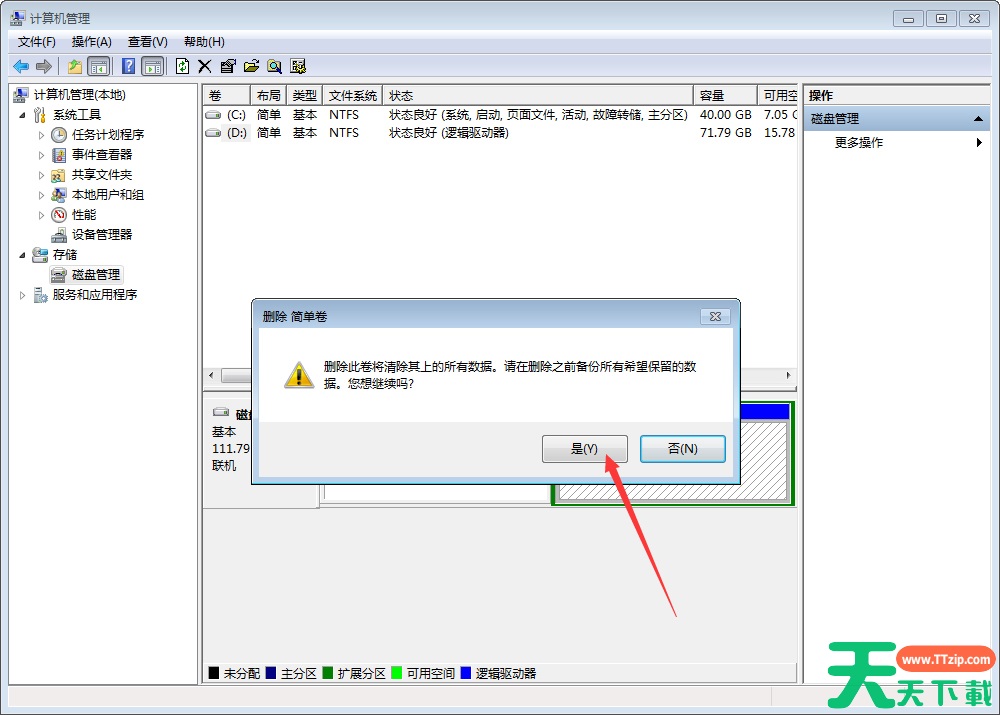
Task: Click the Up One Level folder icon
Action: point(75,66)
